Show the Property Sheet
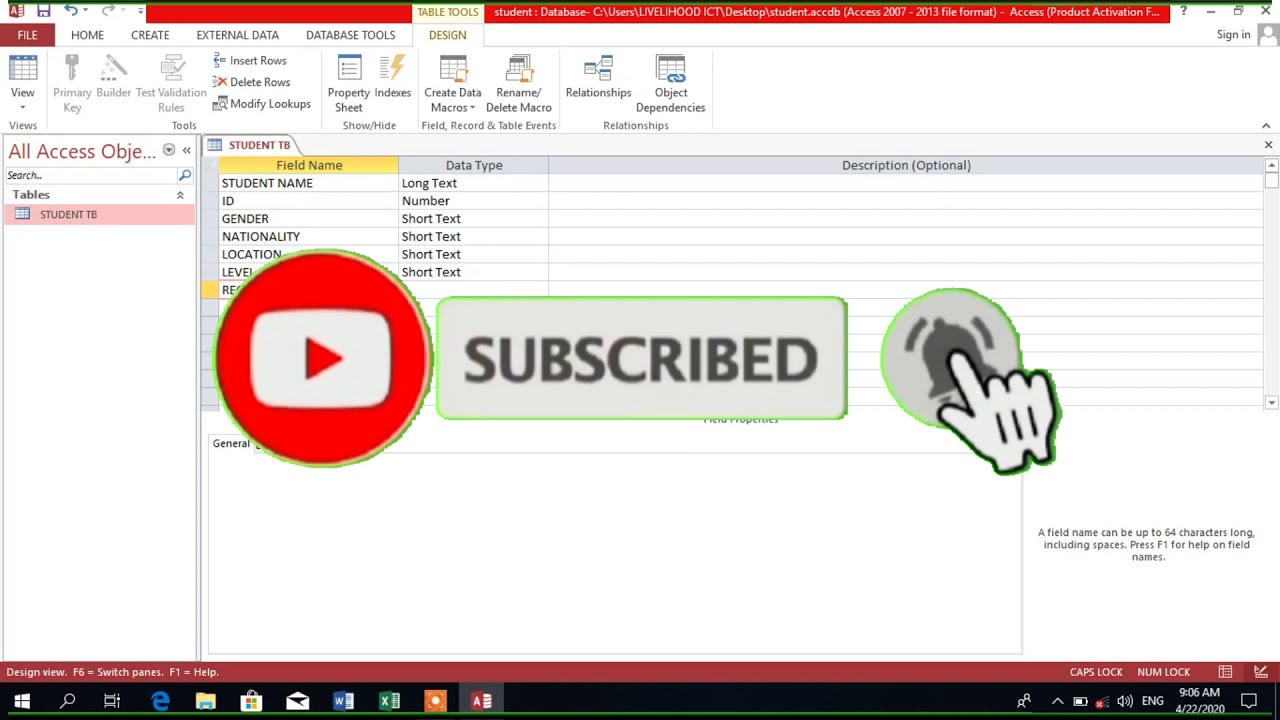Screen dimensions: 1280x720 coord(349,84)
